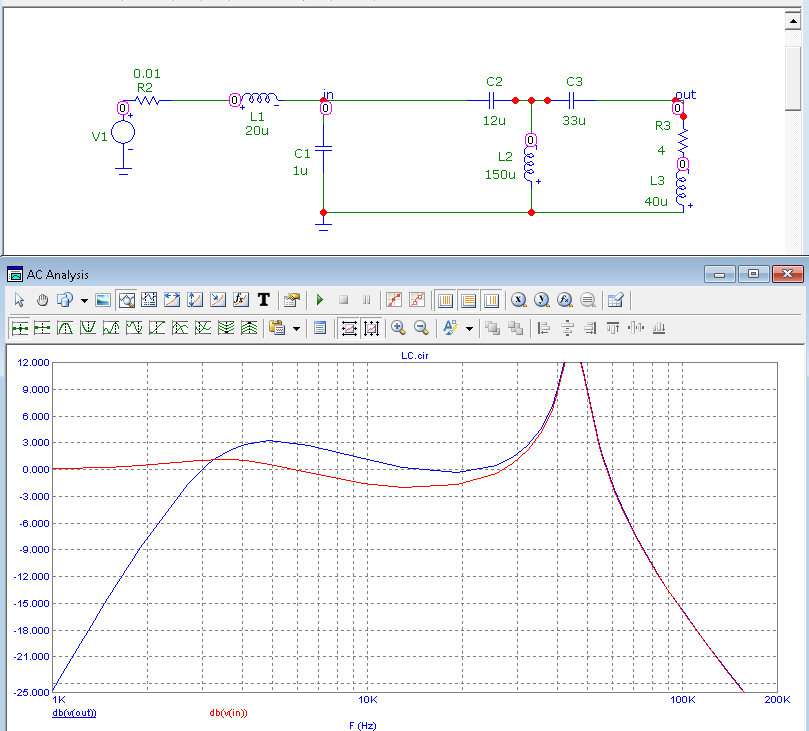Jump cursor to curve peak

(x=65, y=328)
